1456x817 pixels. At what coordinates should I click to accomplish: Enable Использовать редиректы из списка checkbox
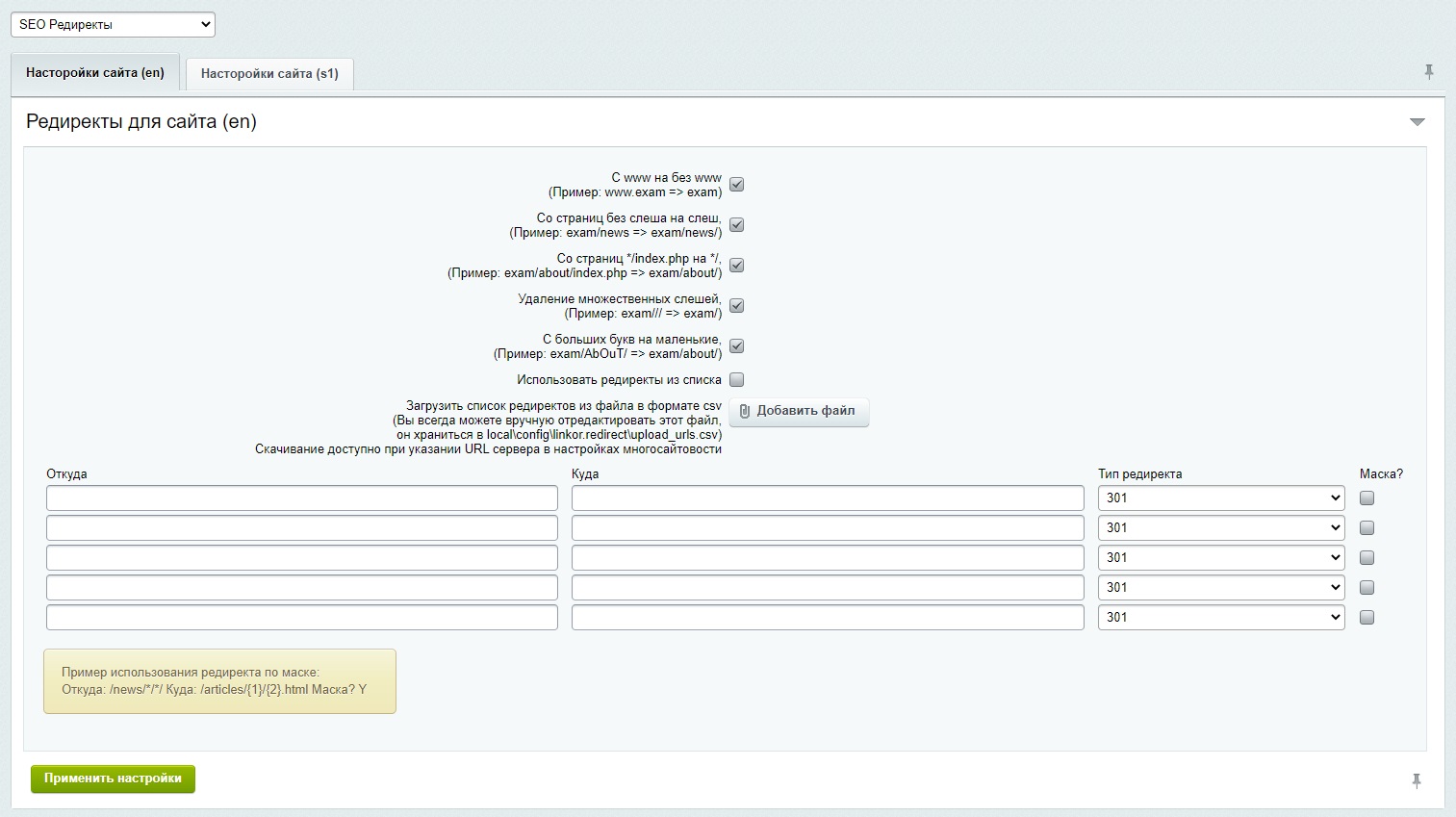[x=737, y=379]
